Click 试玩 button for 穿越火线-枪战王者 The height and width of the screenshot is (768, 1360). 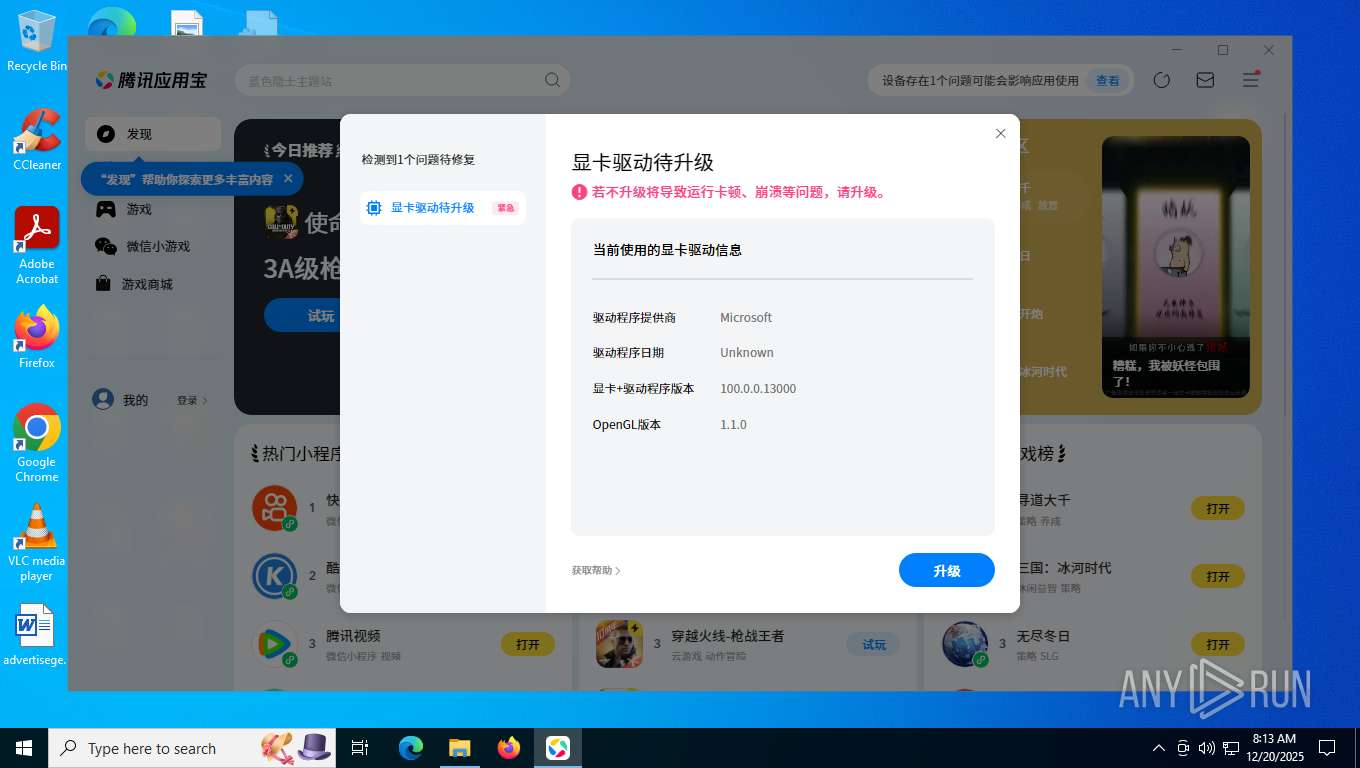coord(874,645)
